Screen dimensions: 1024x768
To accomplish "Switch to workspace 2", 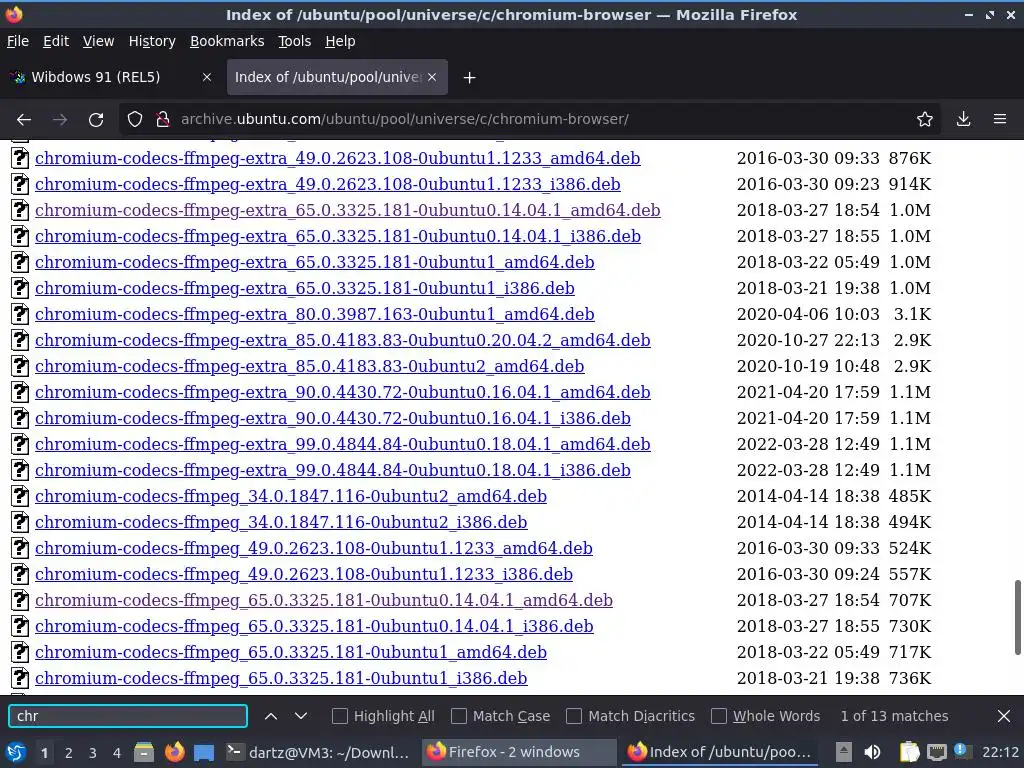I will (69, 753).
